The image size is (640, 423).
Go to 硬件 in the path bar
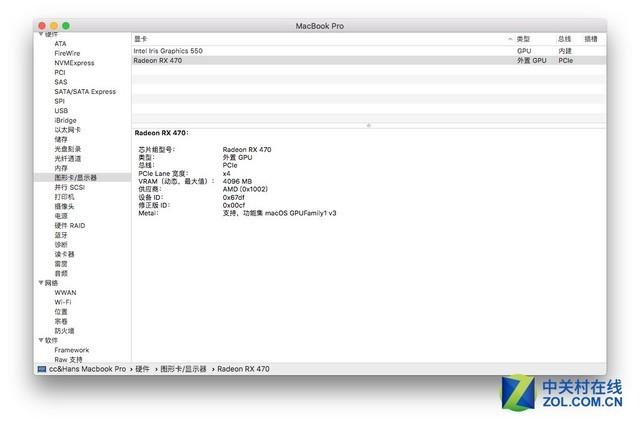(x=142, y=369)
